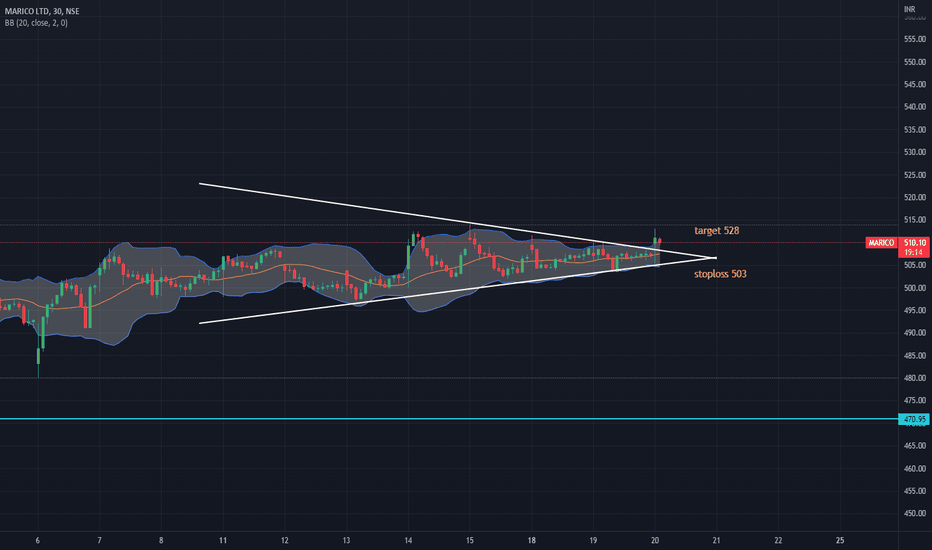Open the BB (20, close, 2, 0) indicator legend
This screenshot has height=550, width=932.
coord(36,23)
